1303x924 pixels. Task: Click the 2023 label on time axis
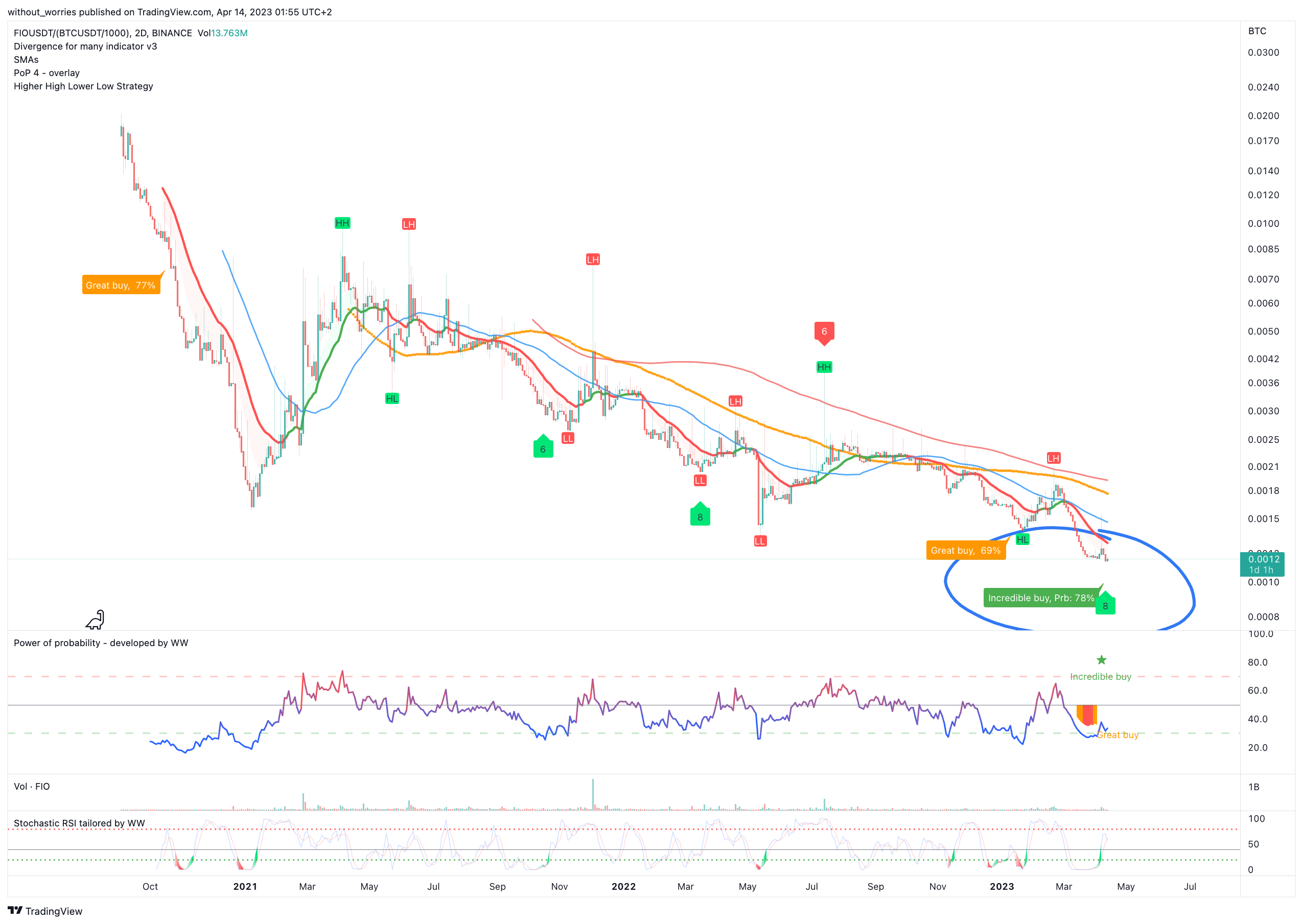1002,886
